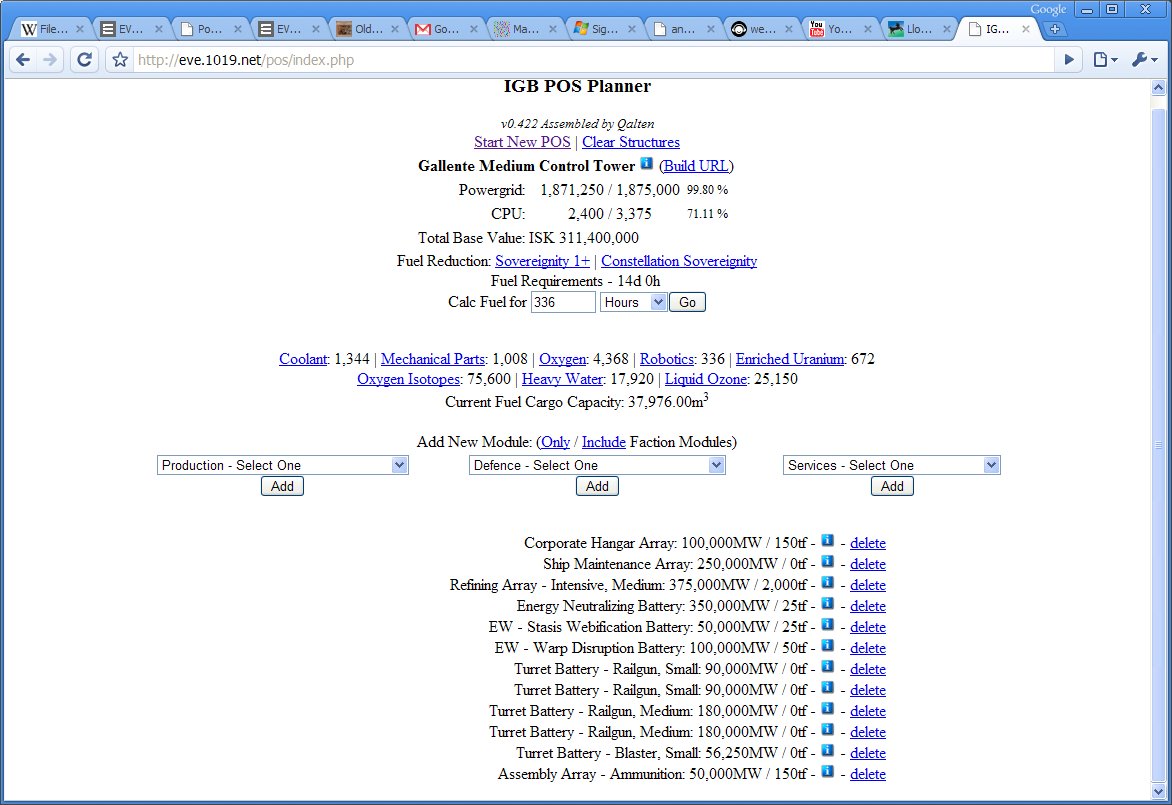
Task: Click the browser Back arrow button
Action: 23,60
